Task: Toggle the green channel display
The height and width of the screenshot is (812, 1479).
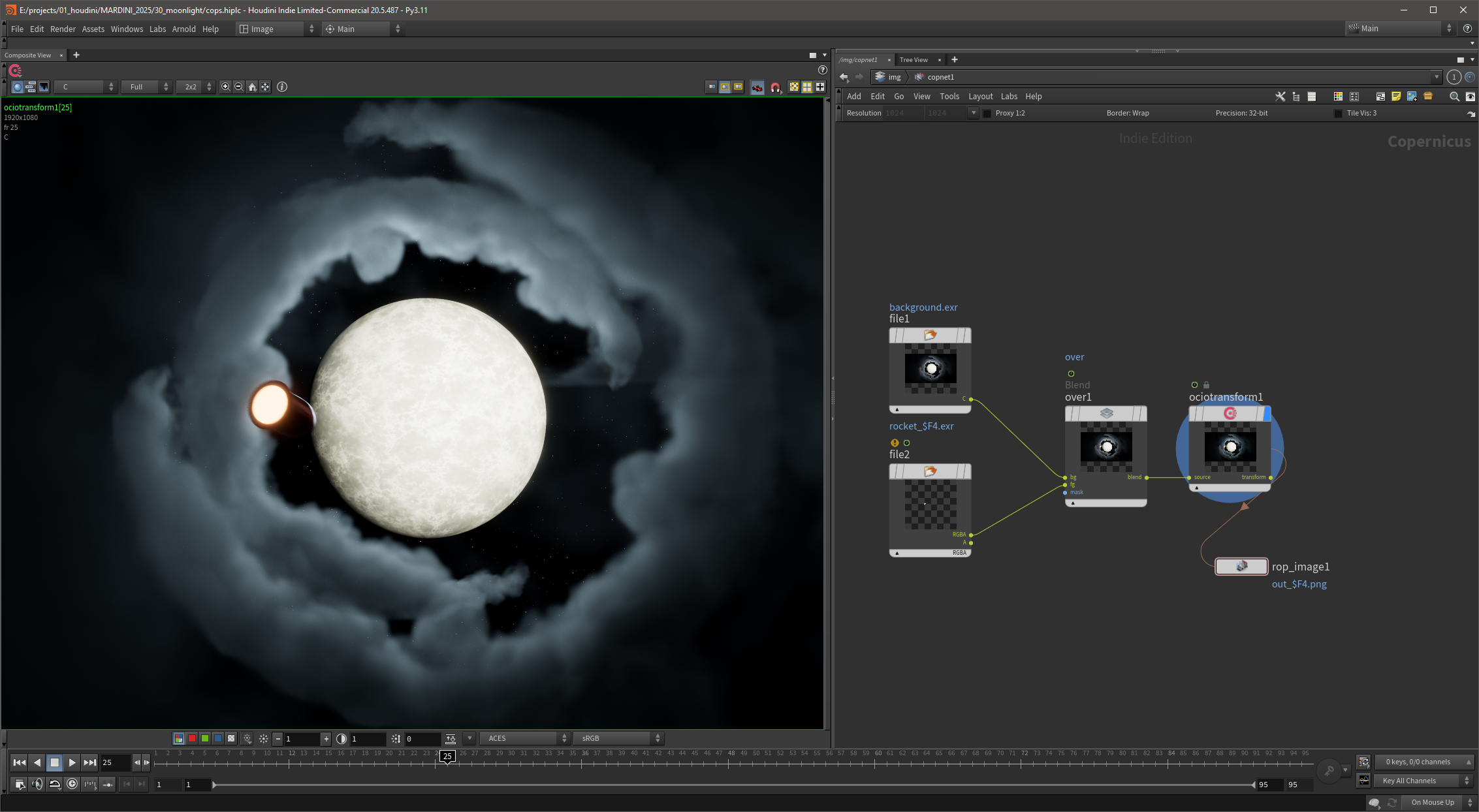Action: click(205, 738)
